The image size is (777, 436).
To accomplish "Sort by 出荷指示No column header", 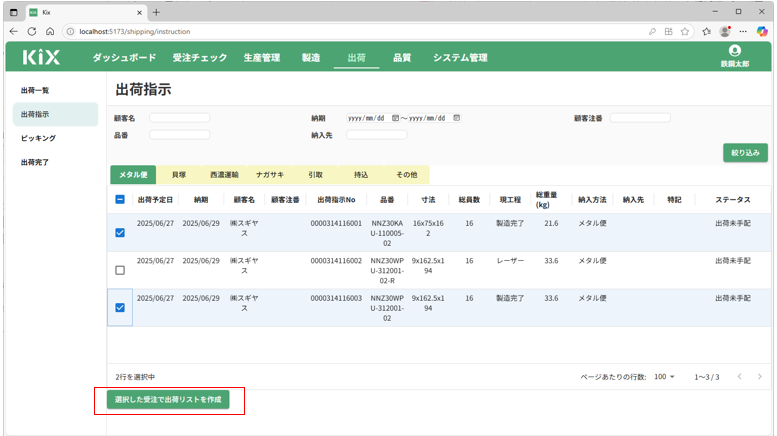I will (336, 200).
